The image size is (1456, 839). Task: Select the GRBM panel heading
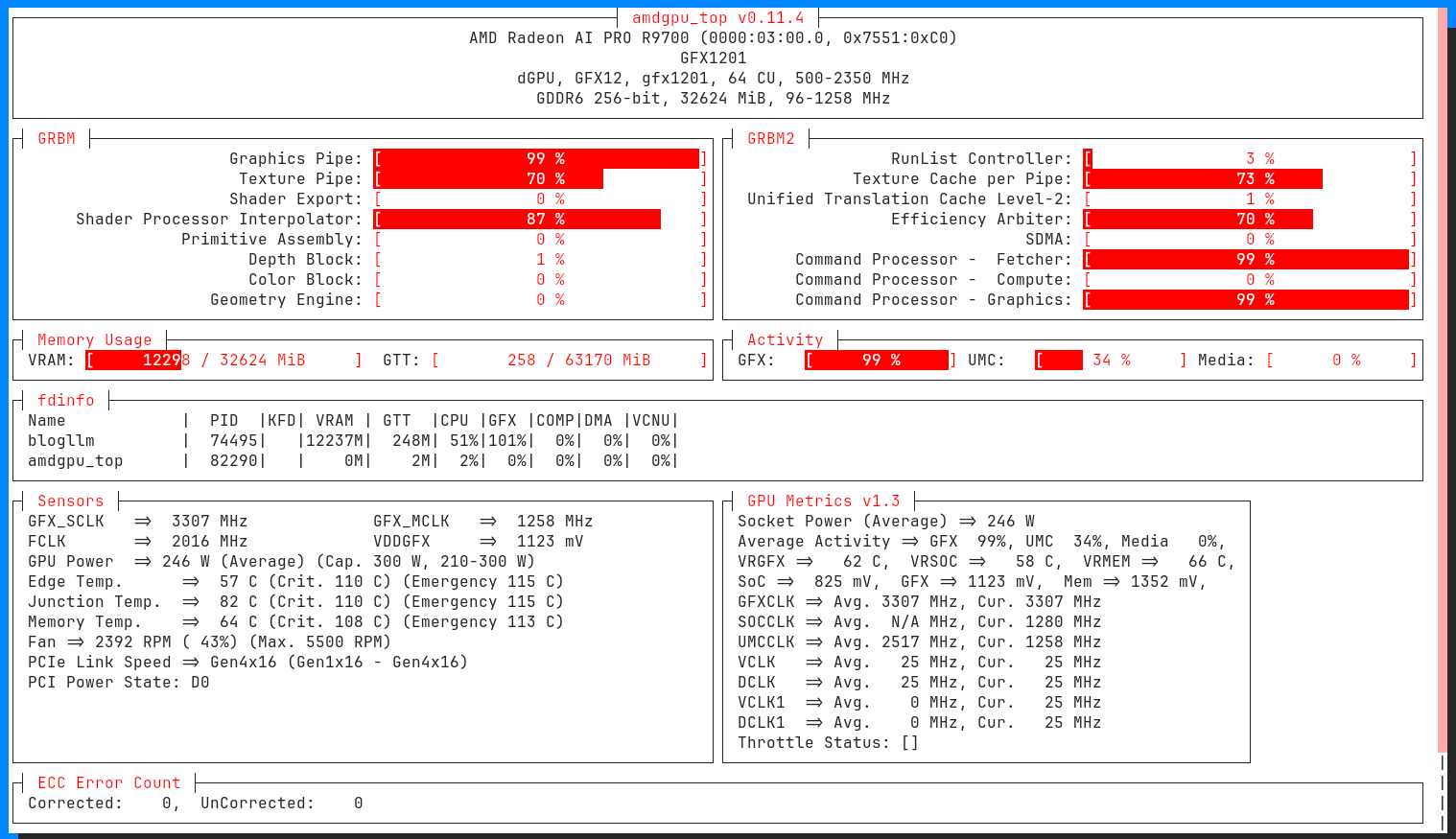56,138
